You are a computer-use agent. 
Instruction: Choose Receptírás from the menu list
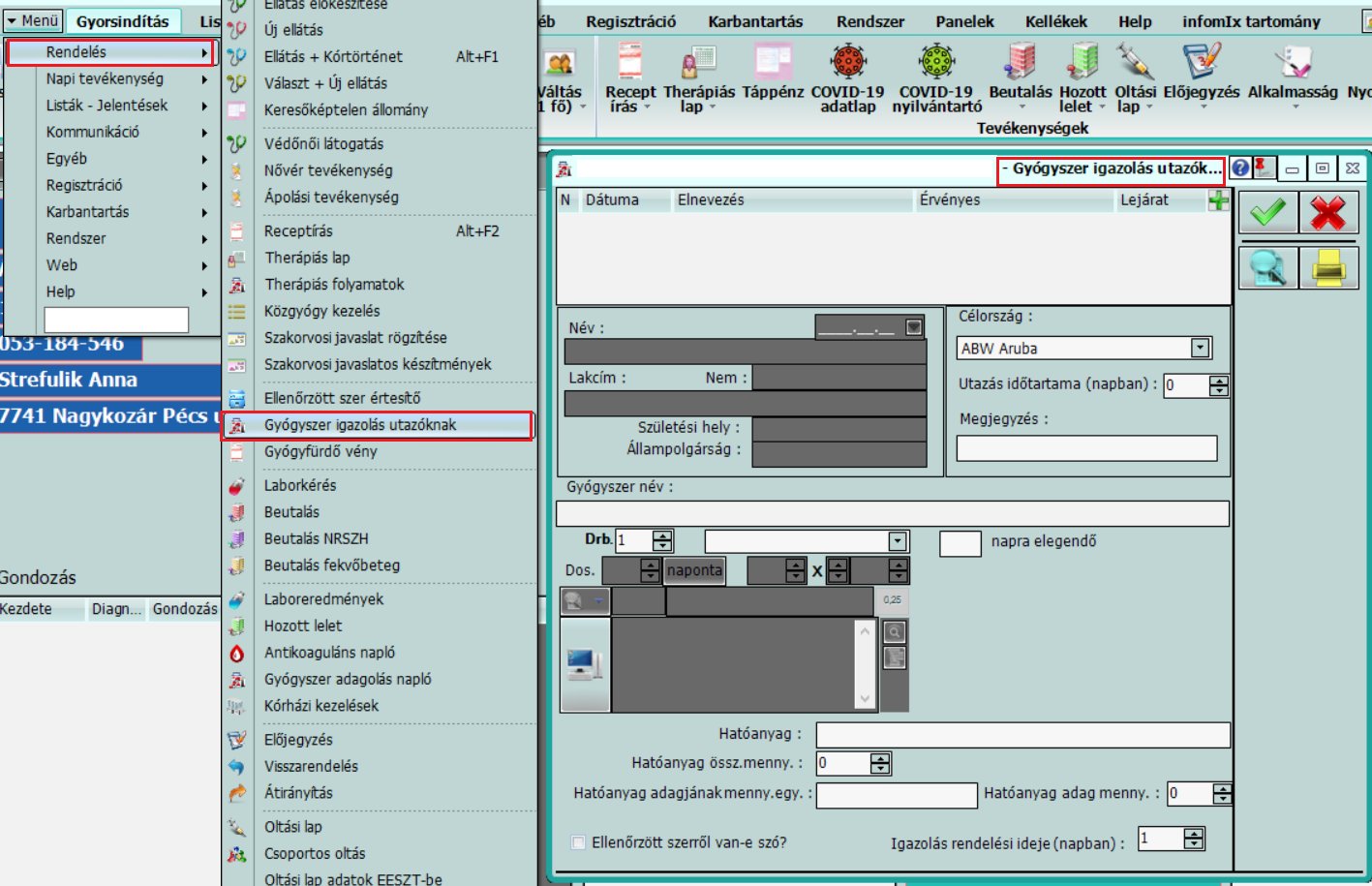point(298,231)
